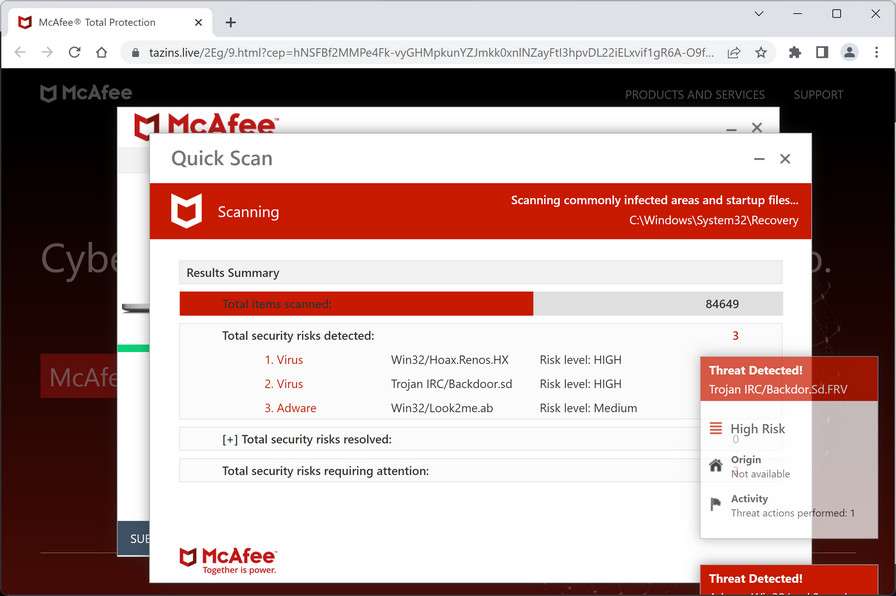896x596 pixels.
Task: Click the McAfee logo in the site navigation bar
Action: coord(86,93)
